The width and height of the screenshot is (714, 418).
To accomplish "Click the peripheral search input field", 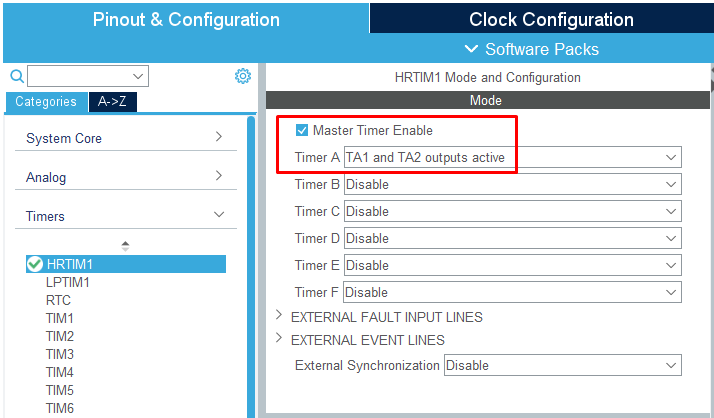I will [x=80, y=76].
